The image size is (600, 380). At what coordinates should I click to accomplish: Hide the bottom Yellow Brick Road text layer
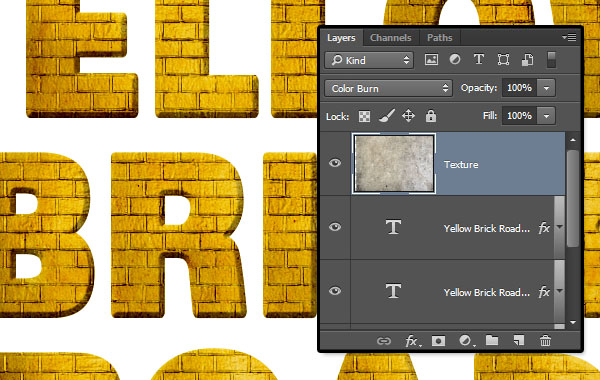click(335, 291)
